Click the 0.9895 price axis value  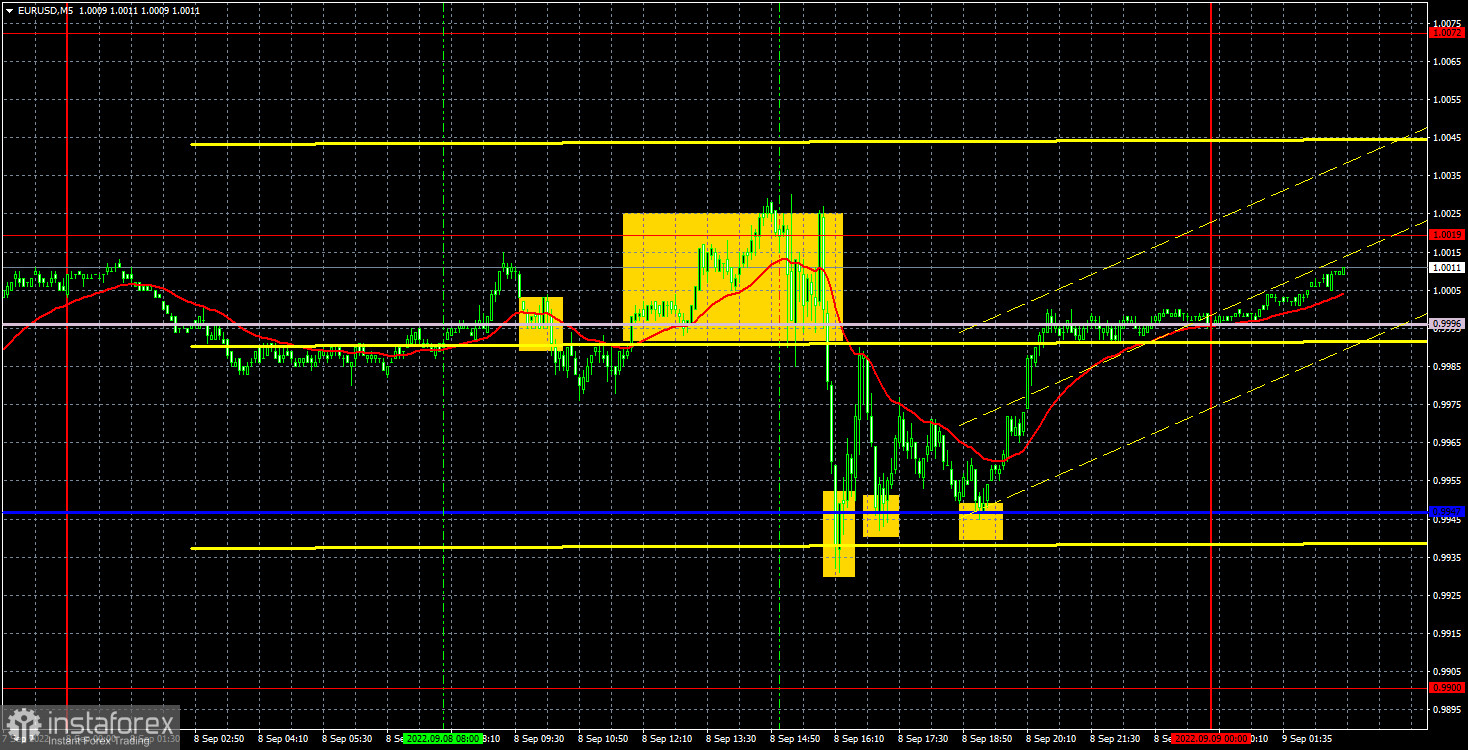pyautogui.click(x=1447, y=709)
